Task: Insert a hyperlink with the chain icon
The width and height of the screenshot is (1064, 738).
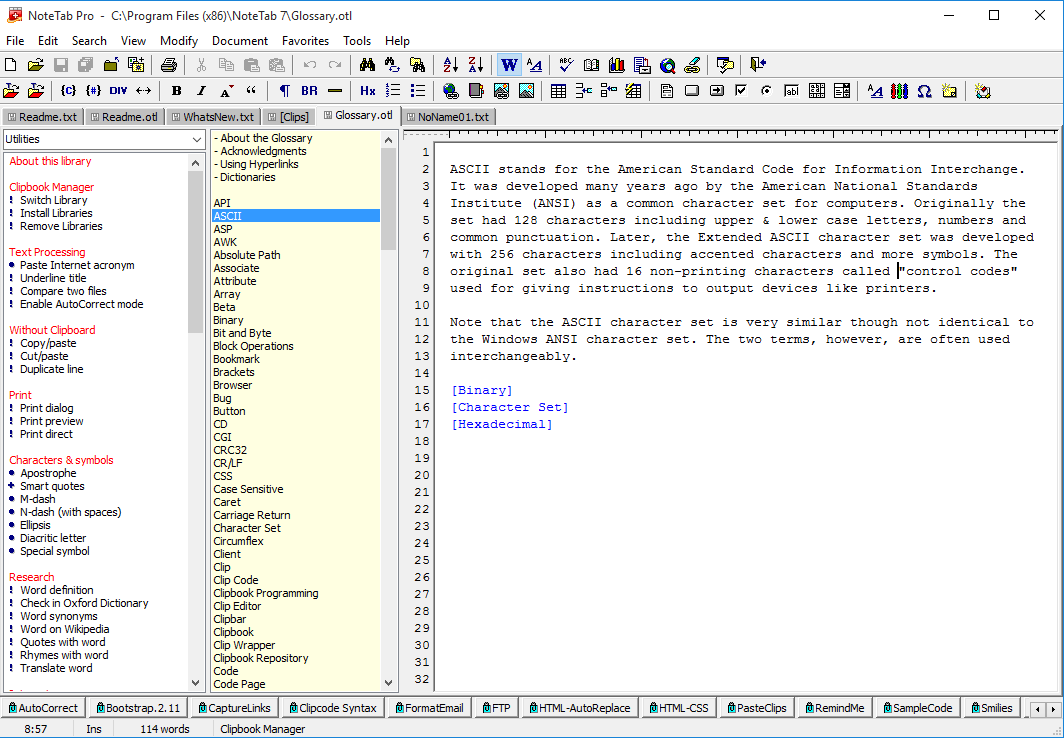Action: click(692, 64)
